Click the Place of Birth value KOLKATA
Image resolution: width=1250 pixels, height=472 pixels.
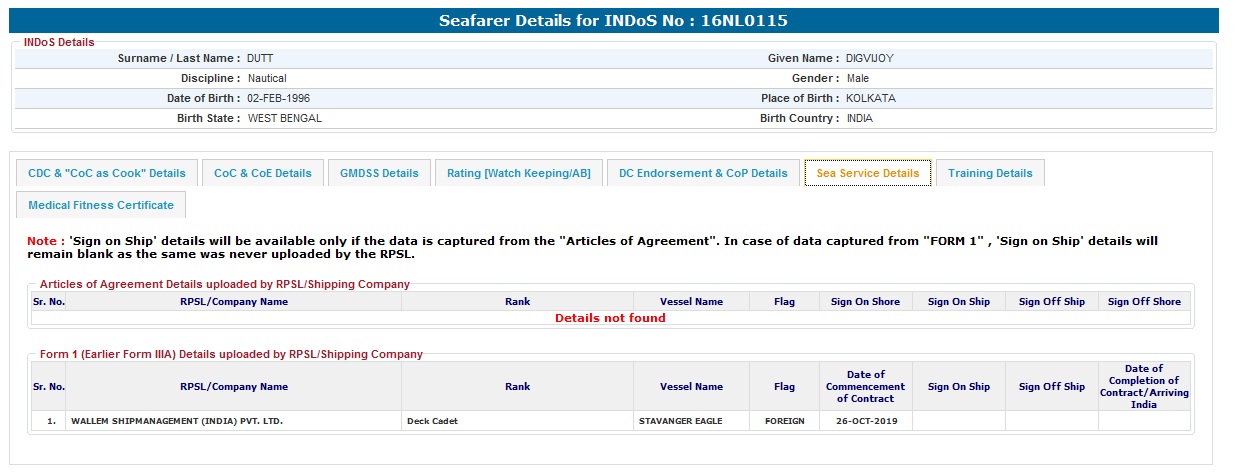pyautogui.click(x=870, y=98)
